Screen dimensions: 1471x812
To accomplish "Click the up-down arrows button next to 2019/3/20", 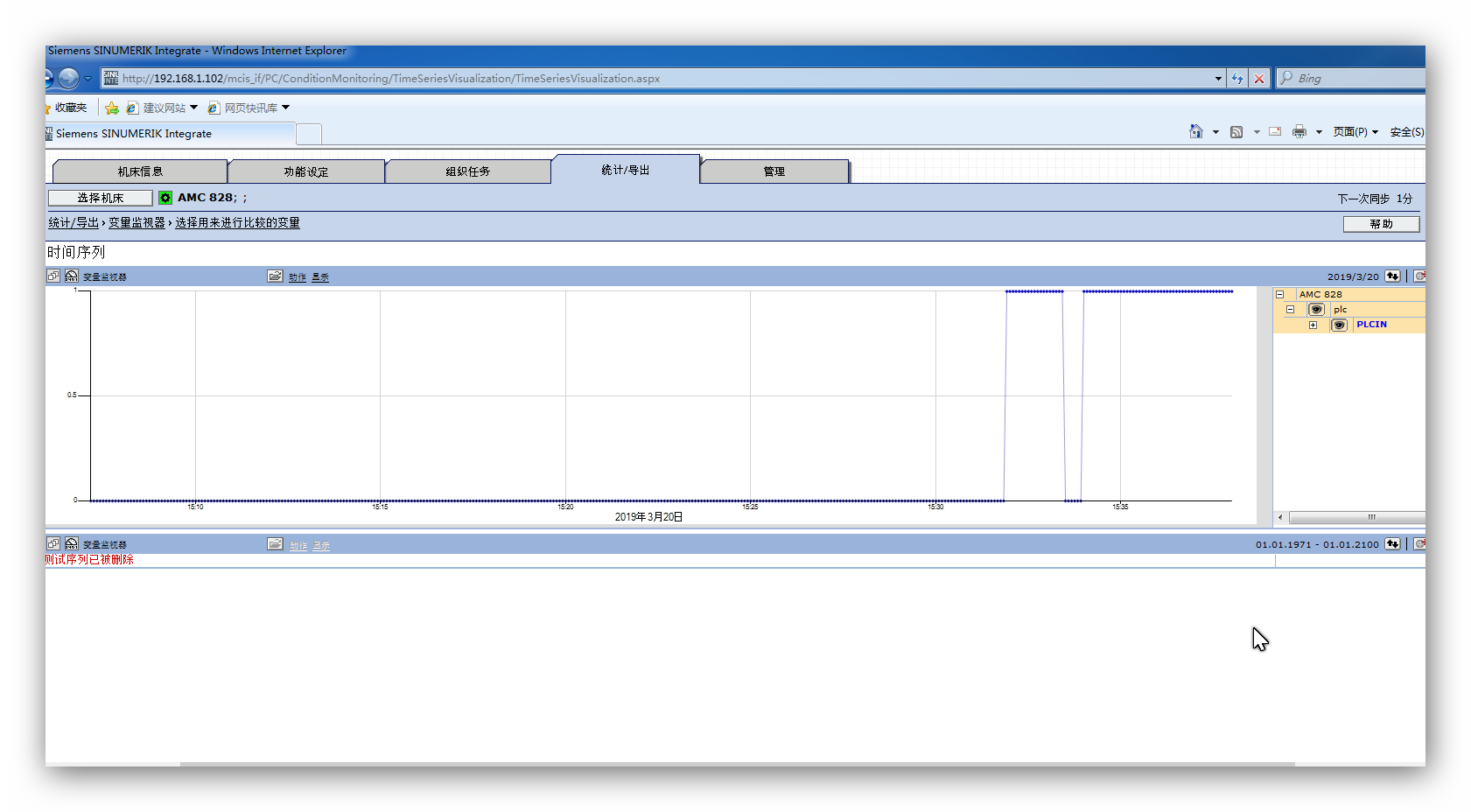I will pyautogui.click(x=1392, y=276).
